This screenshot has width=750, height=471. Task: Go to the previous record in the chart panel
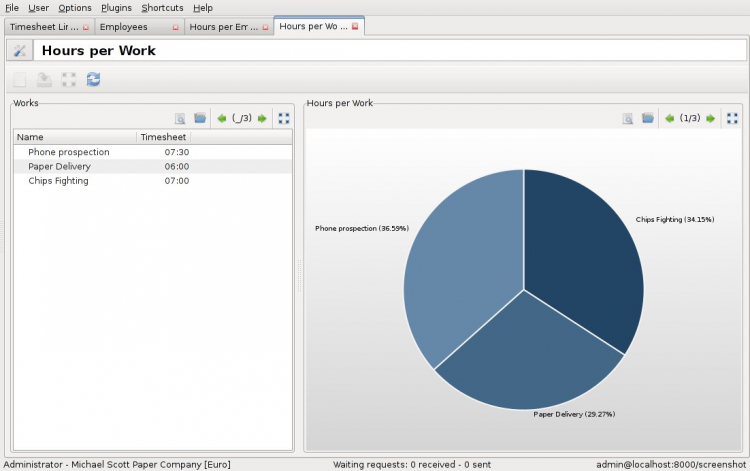[x=670, y=119]
